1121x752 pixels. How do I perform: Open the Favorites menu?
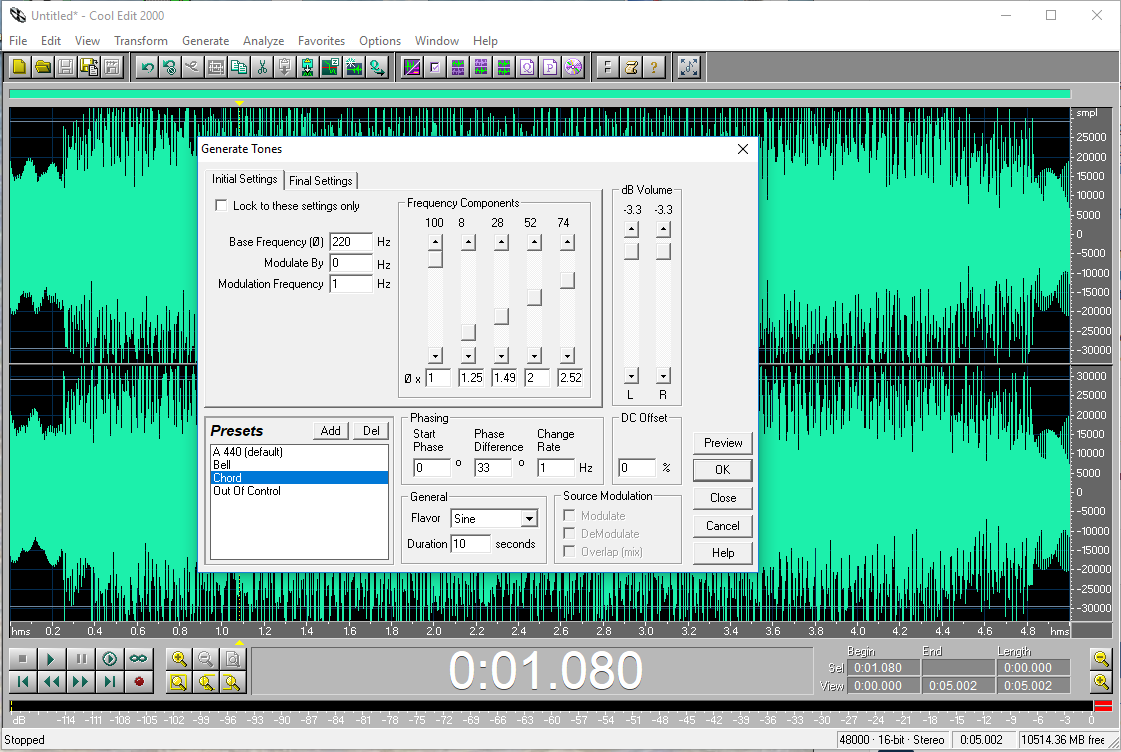click(321, 41)
